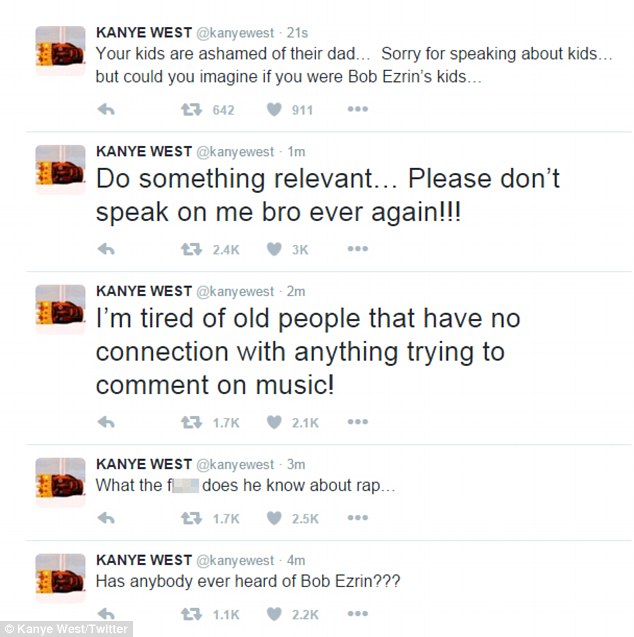Open more options on the Bob Ezrin's kids tweet
This screenshot has width=634, height=637.
tap(357, 110)
